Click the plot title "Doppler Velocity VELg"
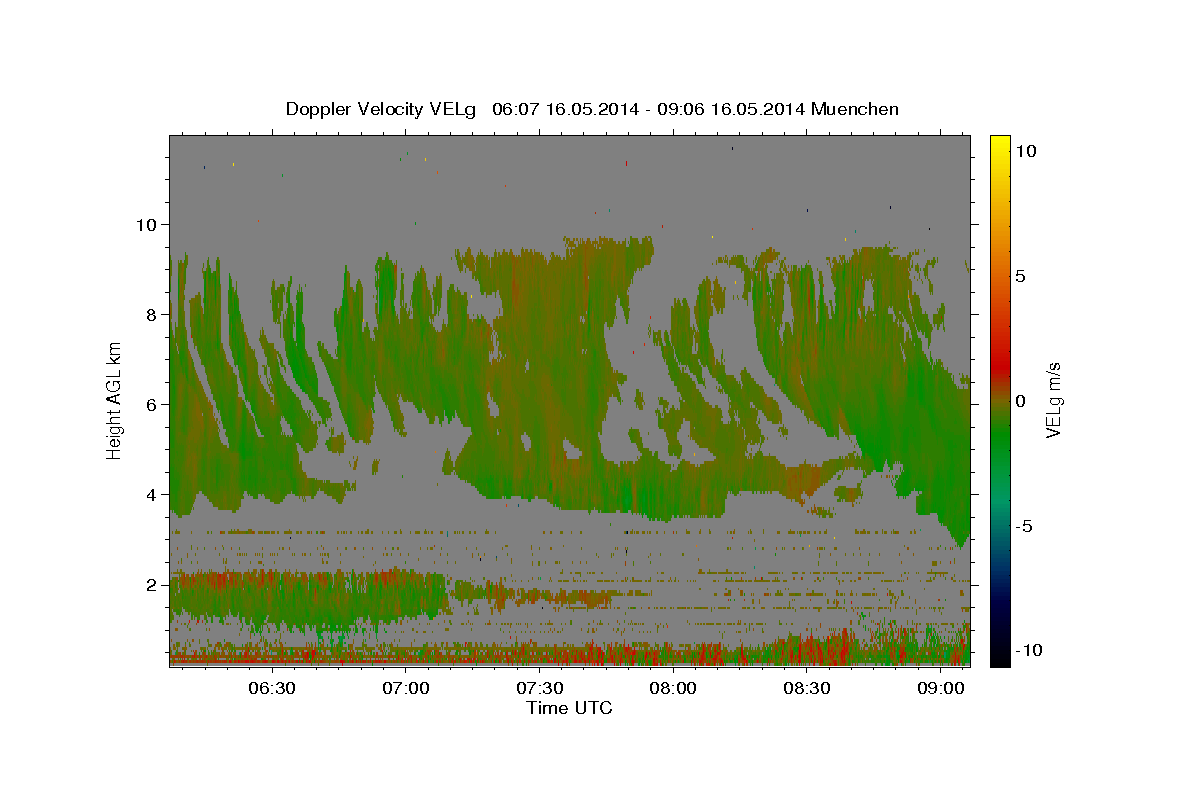 382,109
